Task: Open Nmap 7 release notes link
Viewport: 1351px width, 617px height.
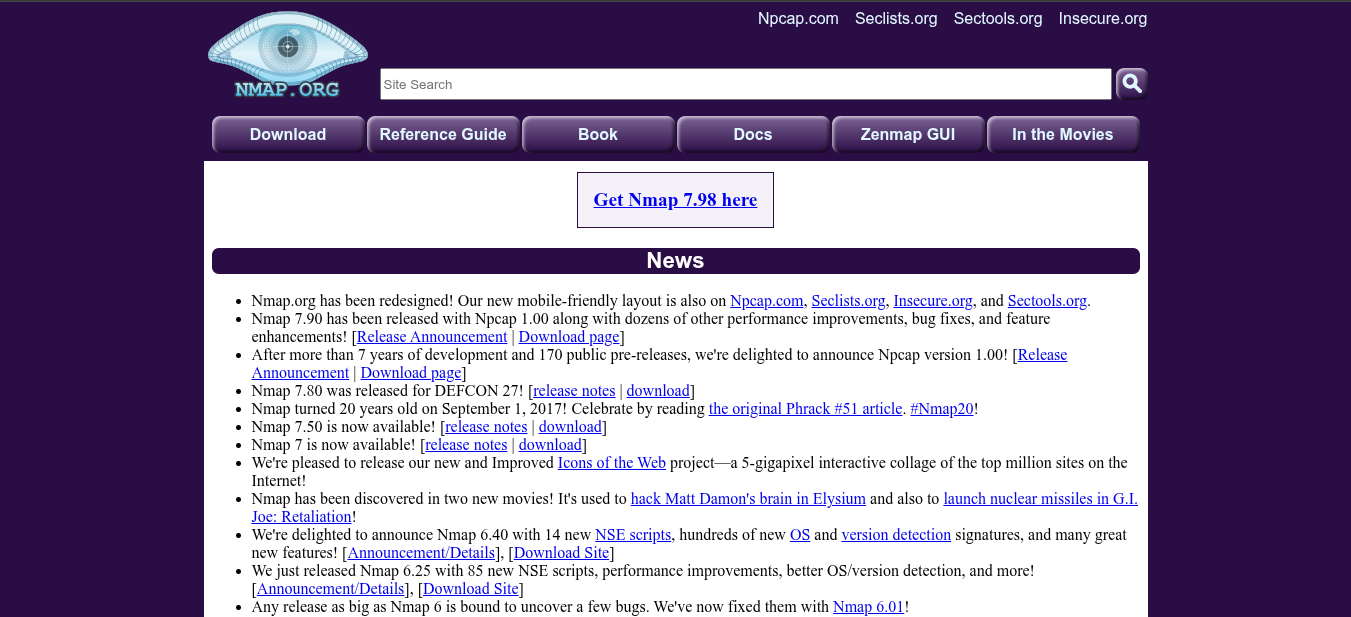Action: 466,445
